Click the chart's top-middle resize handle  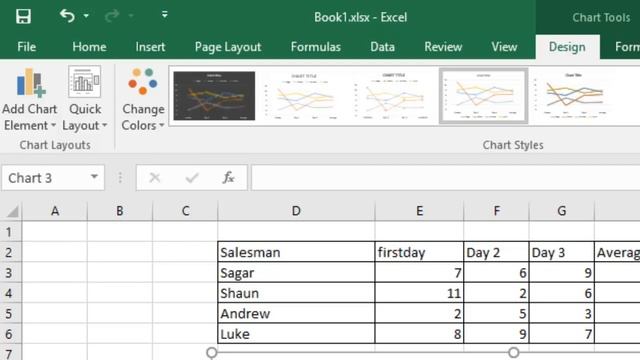coord(513,352)
